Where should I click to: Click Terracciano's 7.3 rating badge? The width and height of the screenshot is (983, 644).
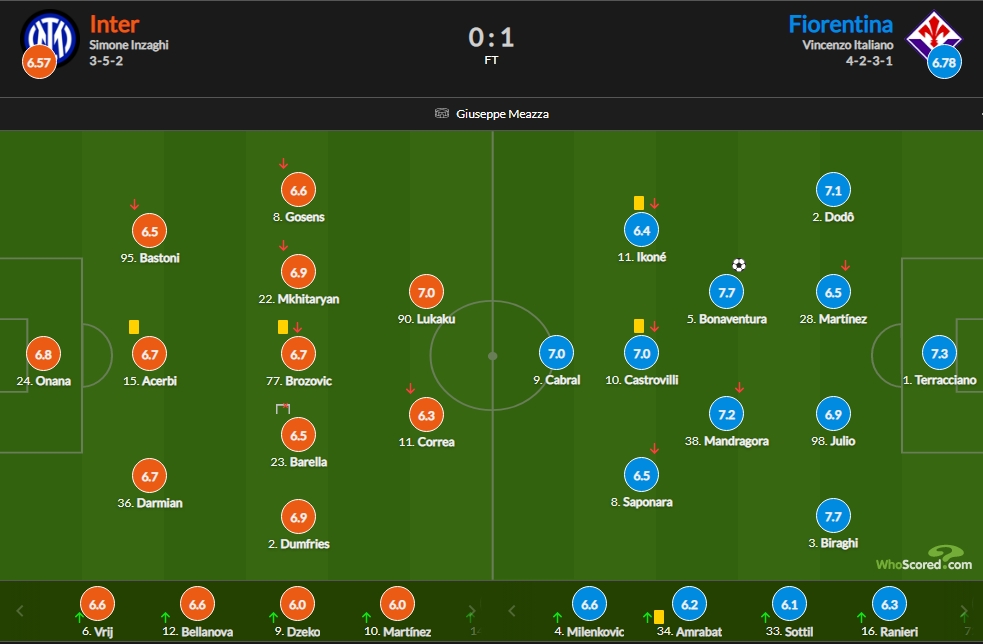939,354
